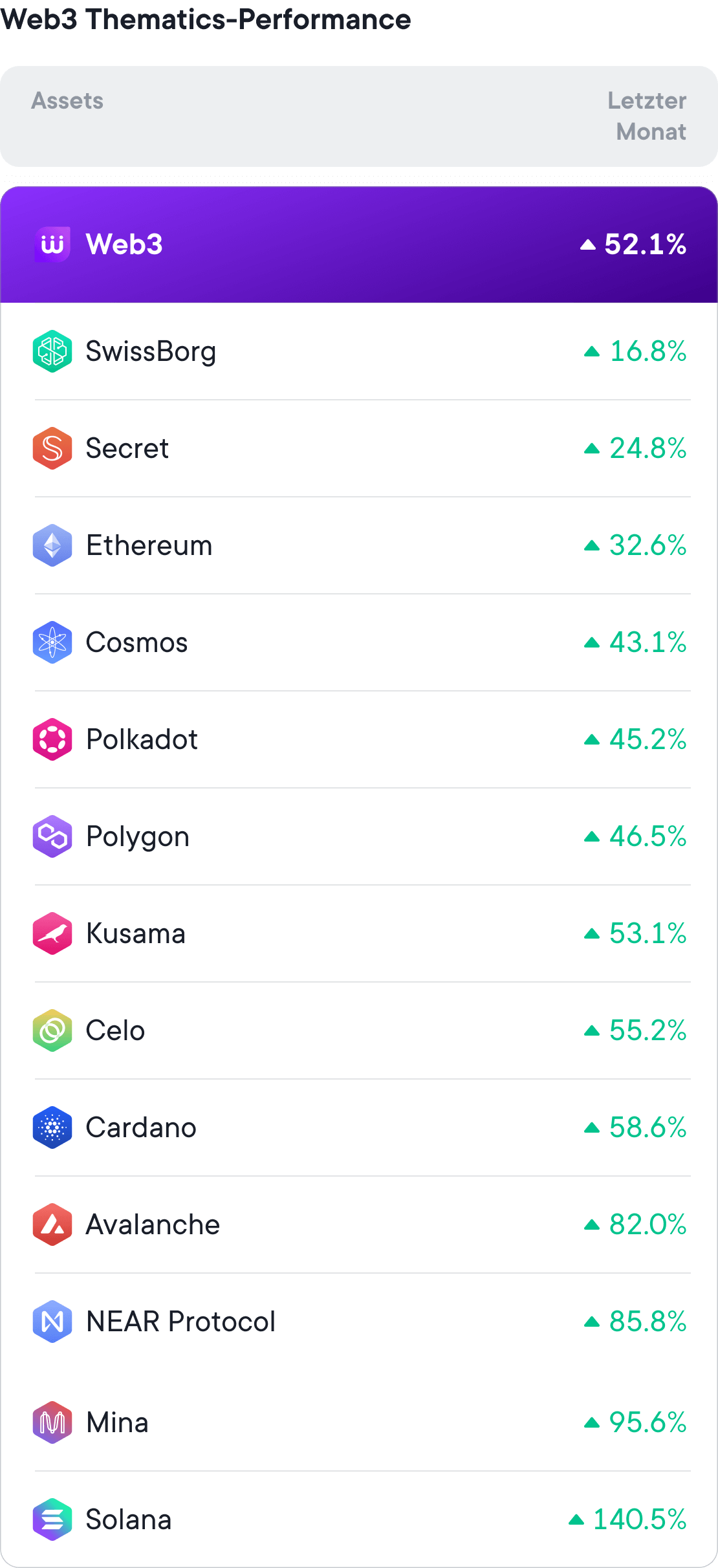The width and height of the screenshot is (718, 1568).
Task: Click the Kusama bird icon
Action: click(52, 933)
